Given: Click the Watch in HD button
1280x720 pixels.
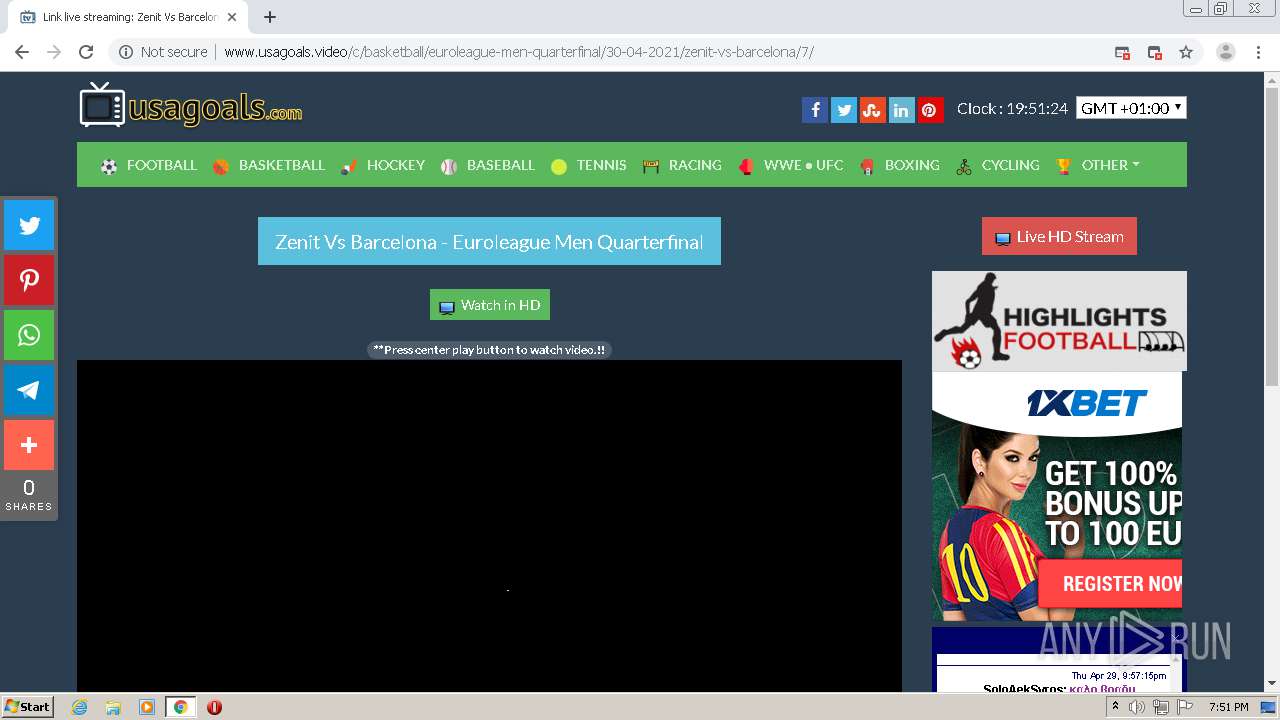Looking at the screenshot, I should pos(490,305).
